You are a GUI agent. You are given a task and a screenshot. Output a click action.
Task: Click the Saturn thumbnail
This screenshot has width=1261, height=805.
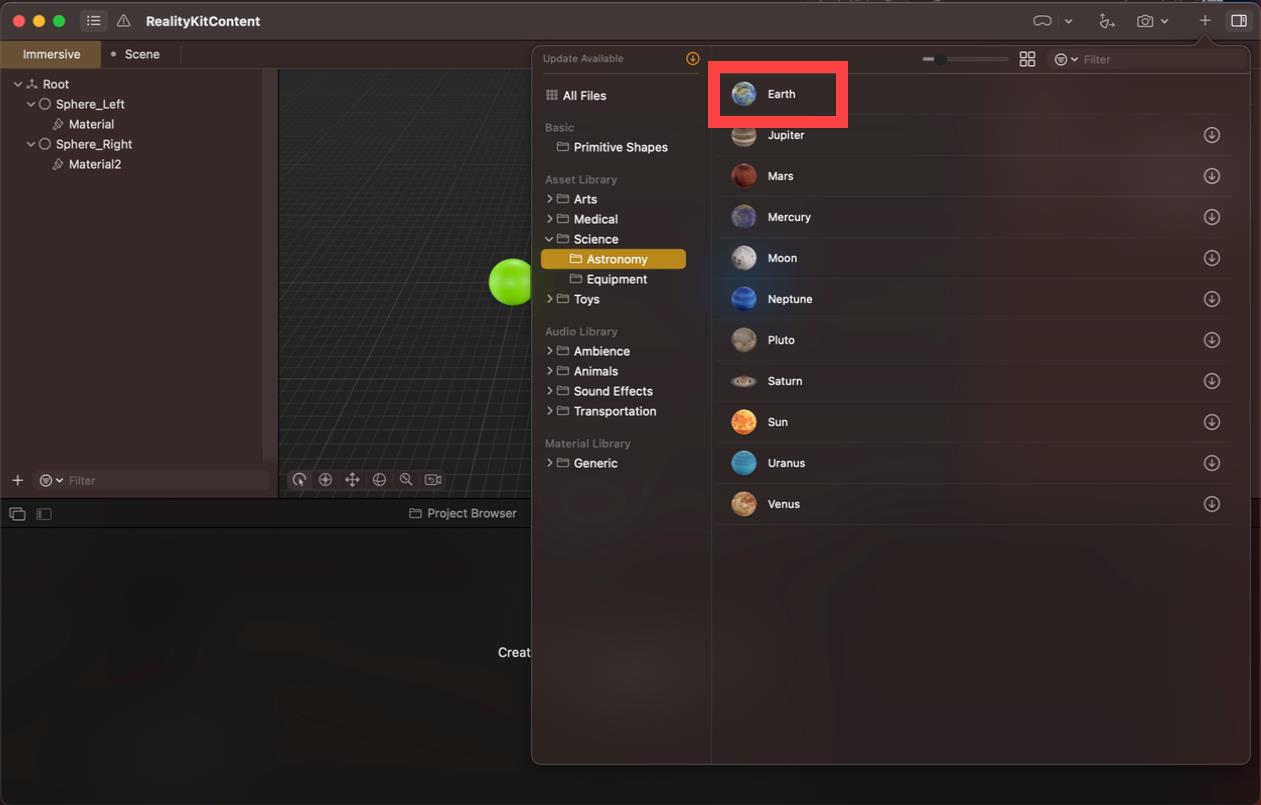tap(744, 381)
